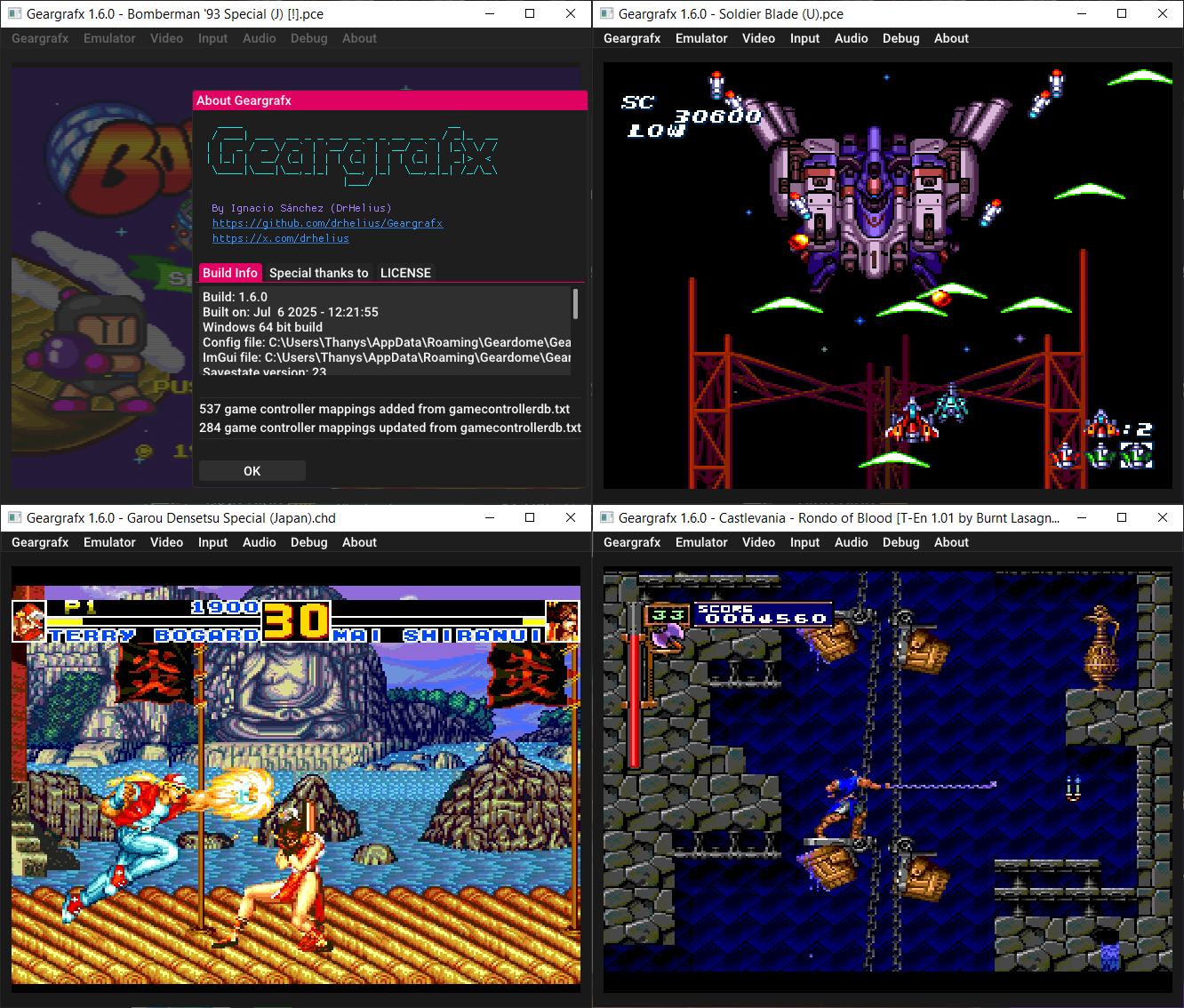This screenshot has width=1184, height=1008.
Task: Click the ImGui file path line
Action: (x=387, y=357)
